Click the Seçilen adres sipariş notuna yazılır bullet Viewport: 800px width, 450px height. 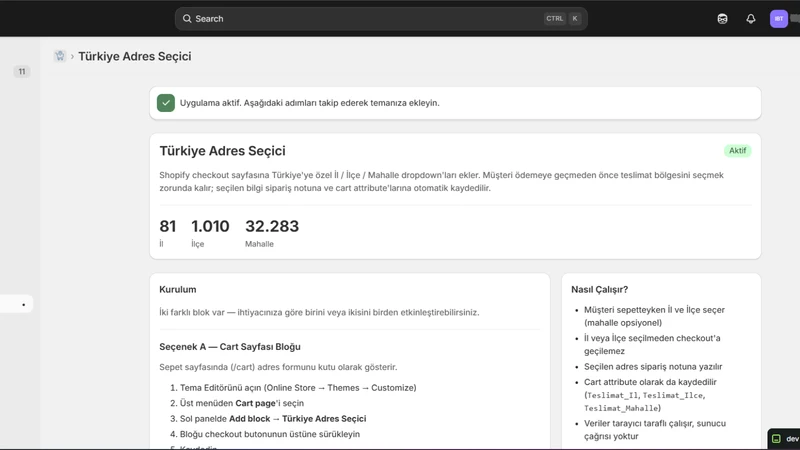pos(653,366)
